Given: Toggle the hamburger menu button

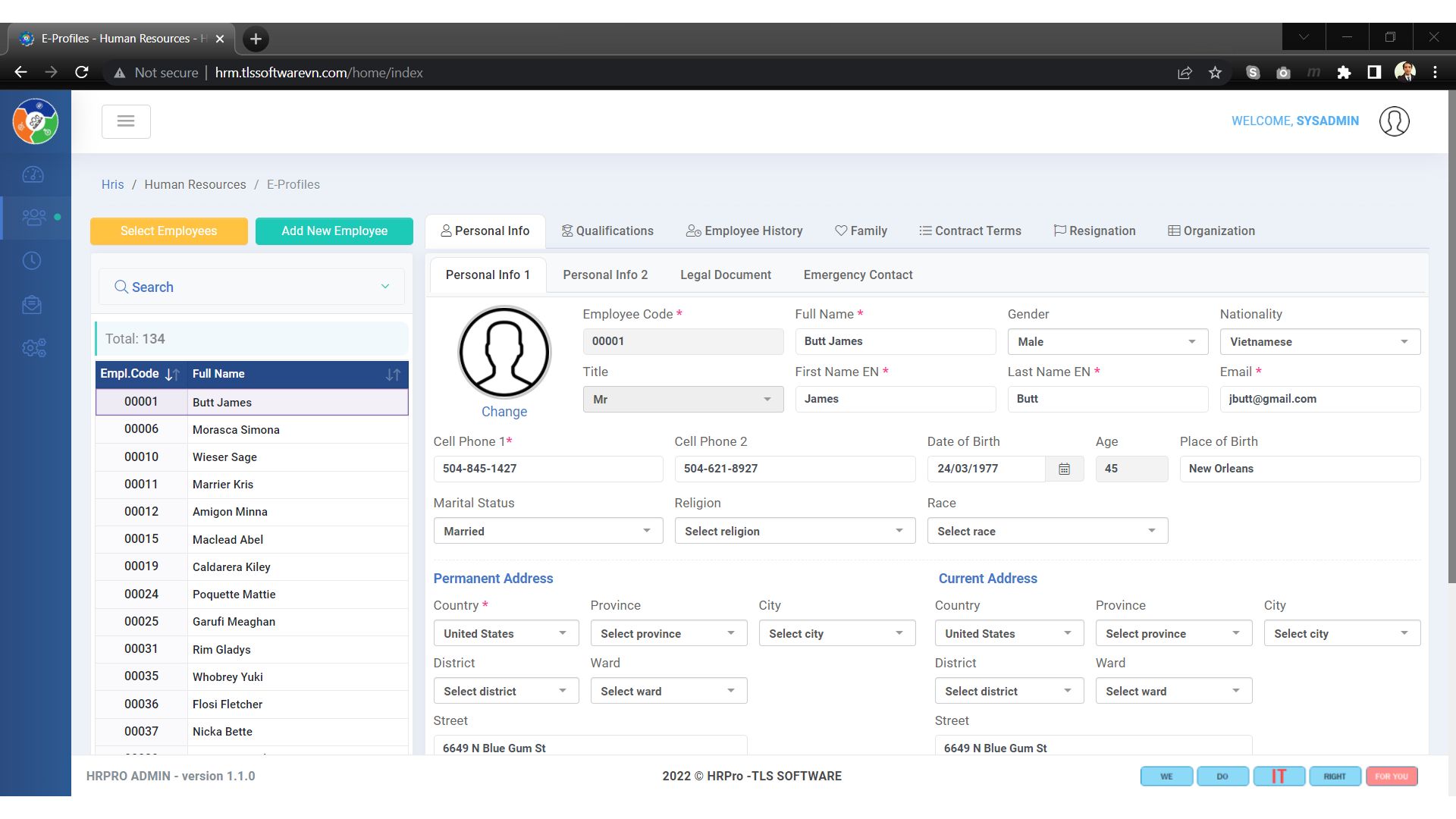Looking at the screenshot, I should point(126,121).
